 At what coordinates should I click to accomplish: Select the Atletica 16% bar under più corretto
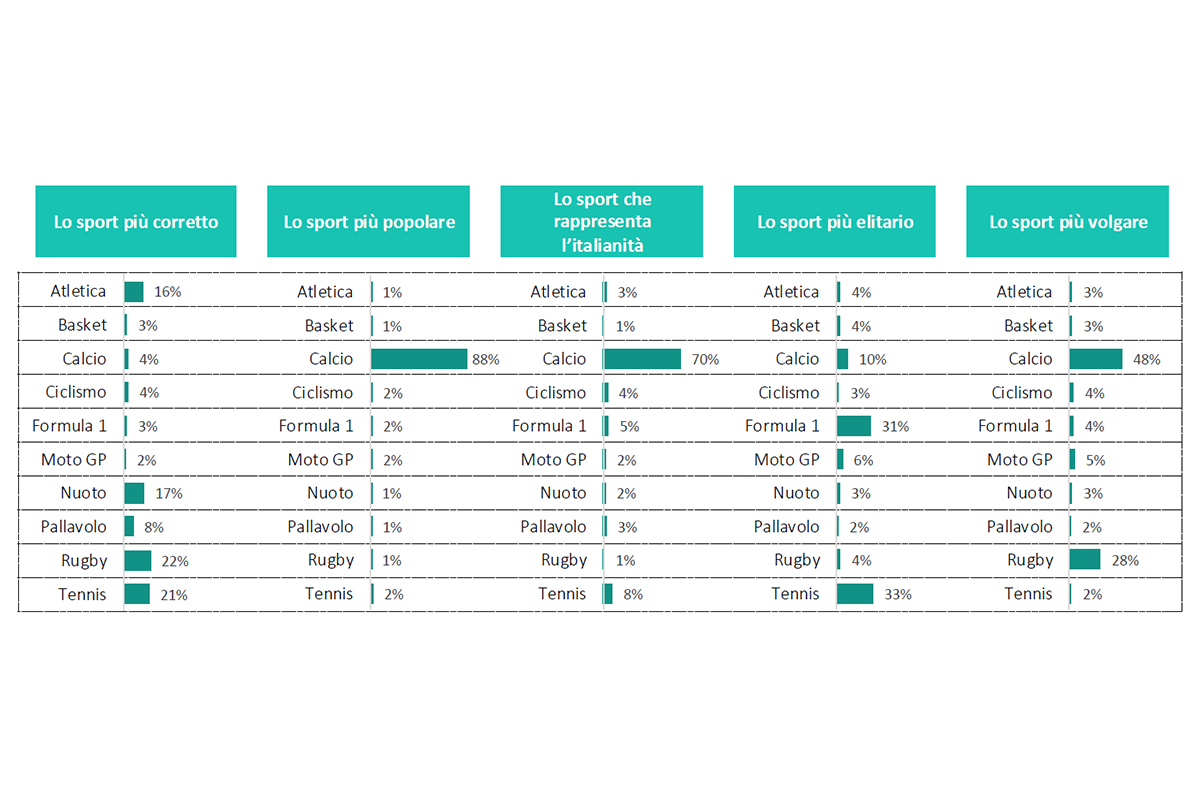(x=134, y=292)
